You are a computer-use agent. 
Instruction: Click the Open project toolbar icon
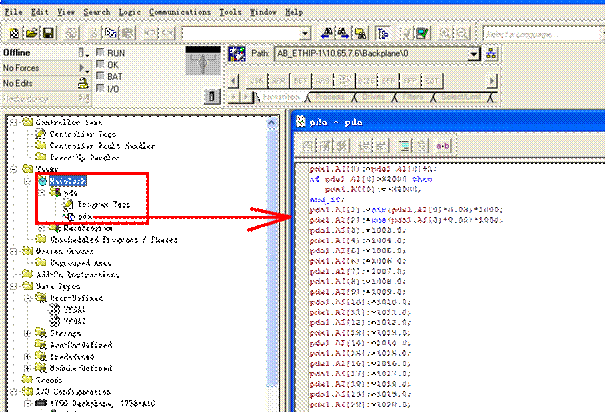pos(31,33)
